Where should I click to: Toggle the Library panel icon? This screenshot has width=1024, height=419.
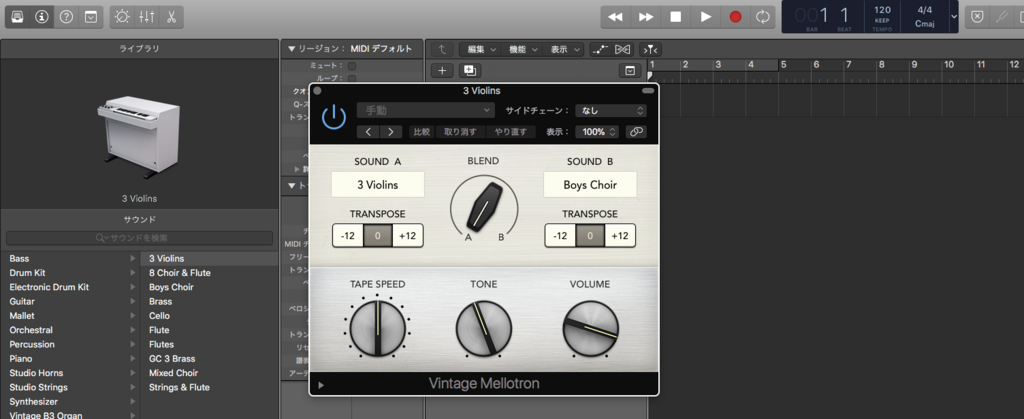[18, 17]
